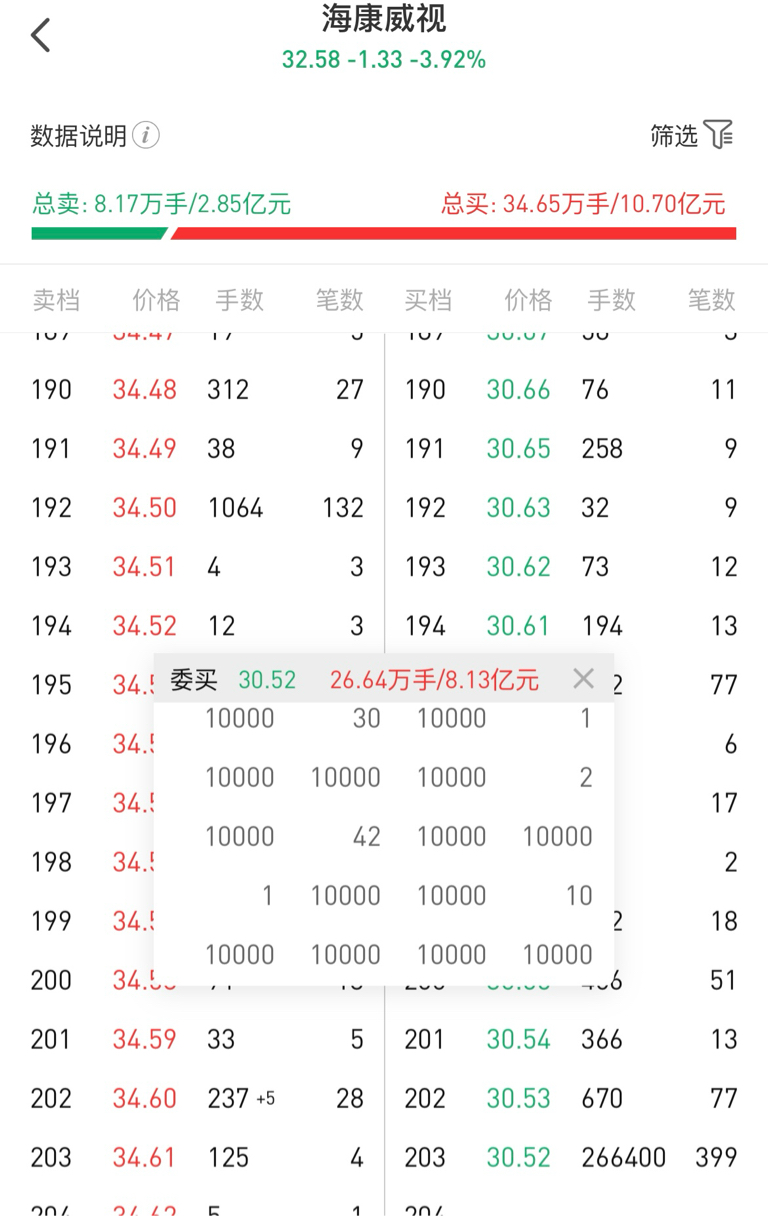Select buy price 30.66

pos(518,390)
